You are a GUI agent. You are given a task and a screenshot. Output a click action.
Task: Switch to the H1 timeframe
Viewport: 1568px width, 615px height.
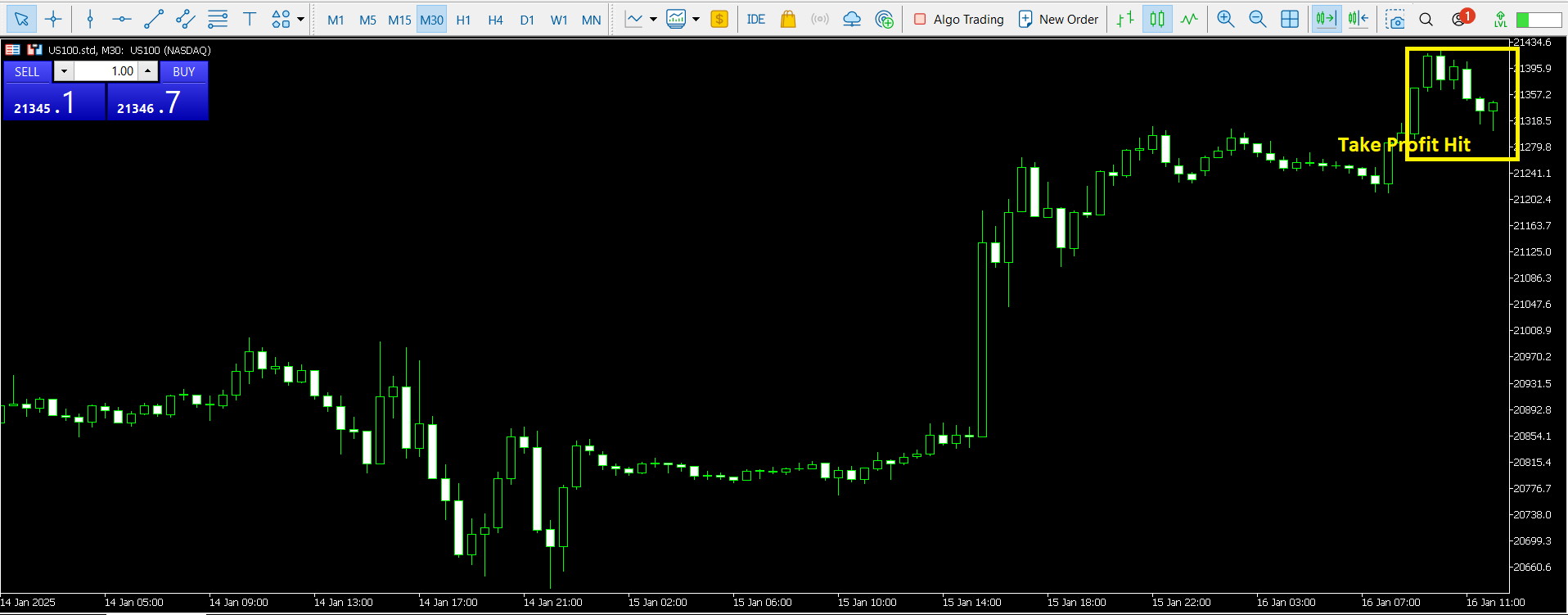click(463, 20)
